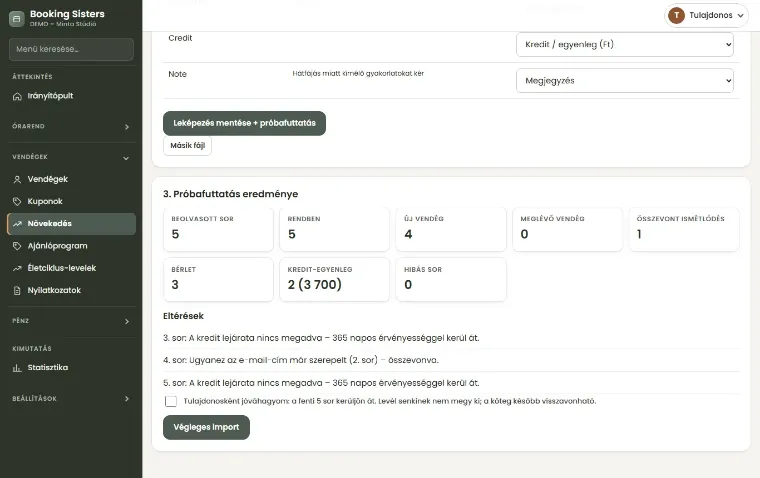Viewport: 760px width, 478px height.
Task: Click the Bérlet stat card
Action: 218,280
